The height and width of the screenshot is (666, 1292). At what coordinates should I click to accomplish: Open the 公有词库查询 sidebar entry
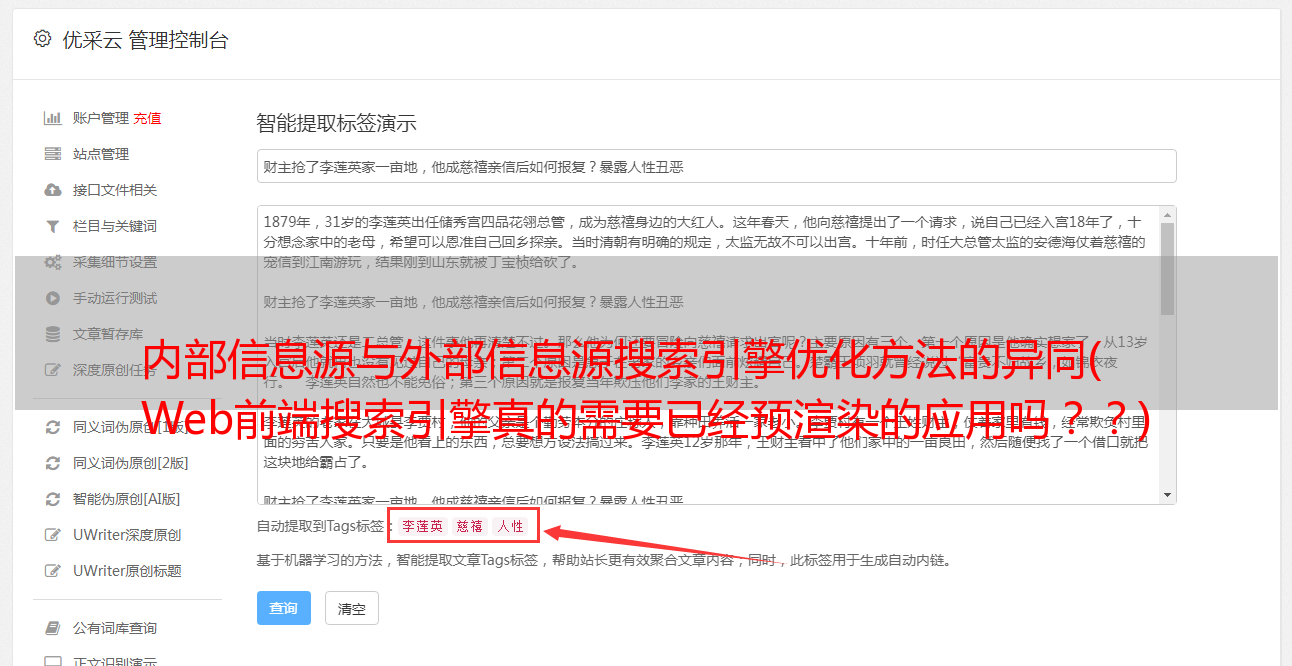(x=115, y=628)
